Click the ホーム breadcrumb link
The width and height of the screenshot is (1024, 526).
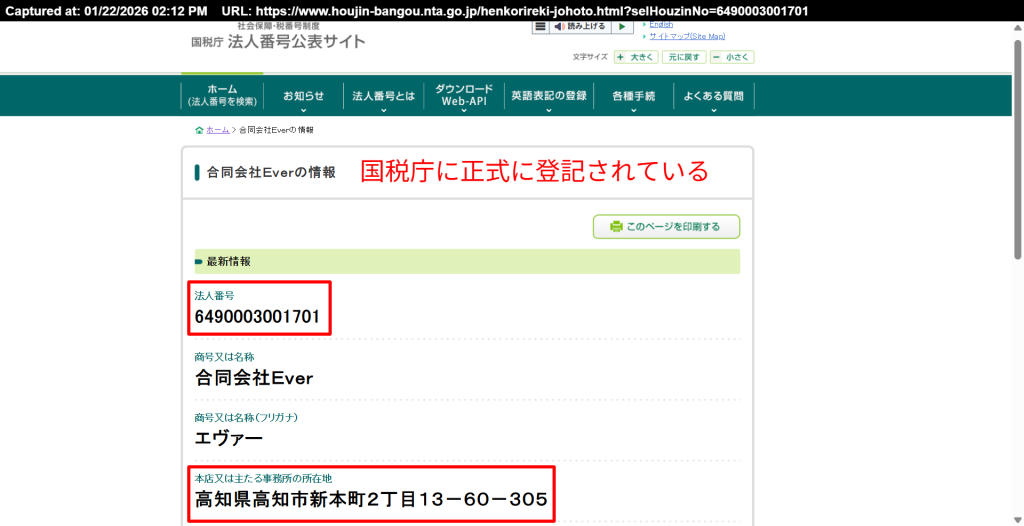[217, 130]
